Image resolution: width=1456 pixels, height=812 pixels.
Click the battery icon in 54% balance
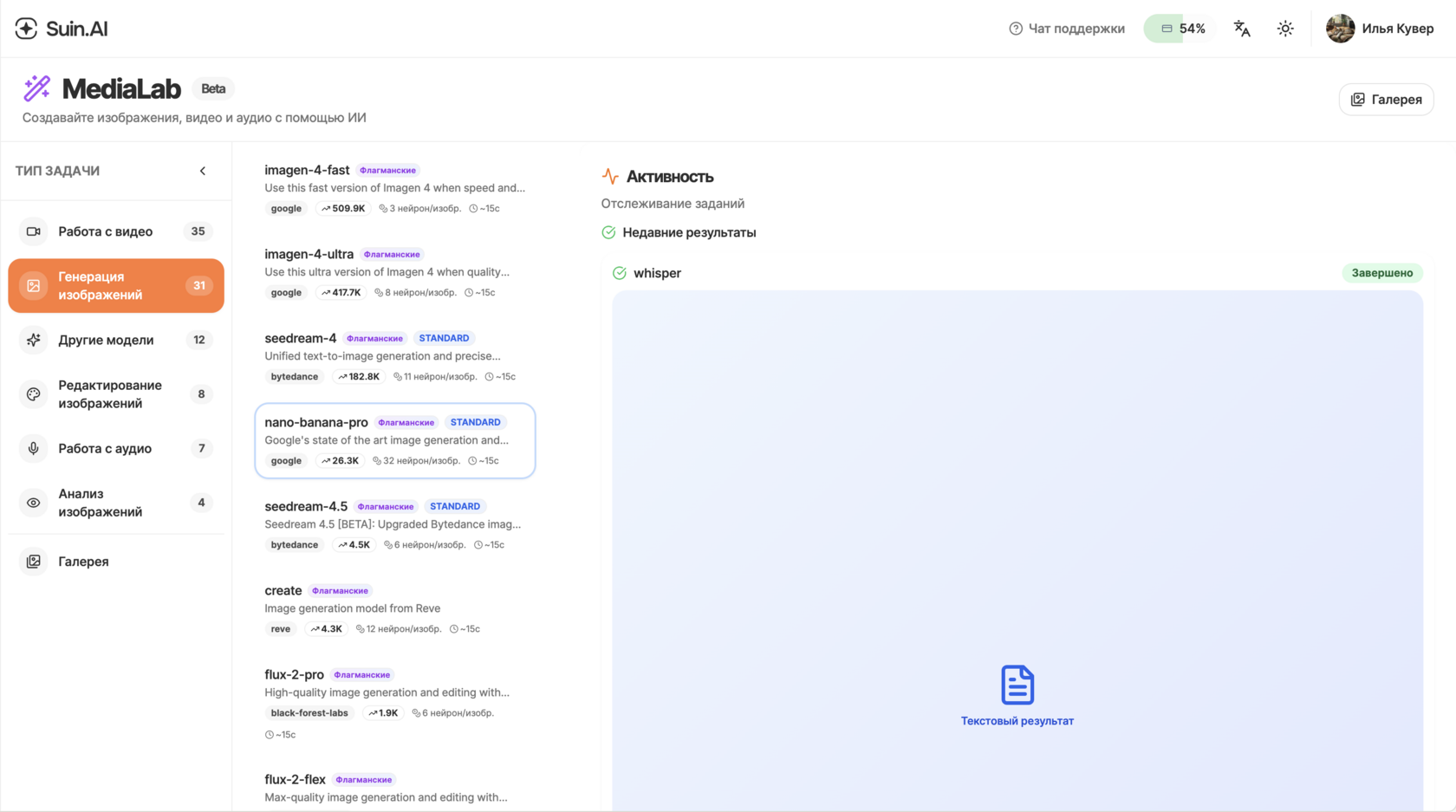pos(1167,29)
